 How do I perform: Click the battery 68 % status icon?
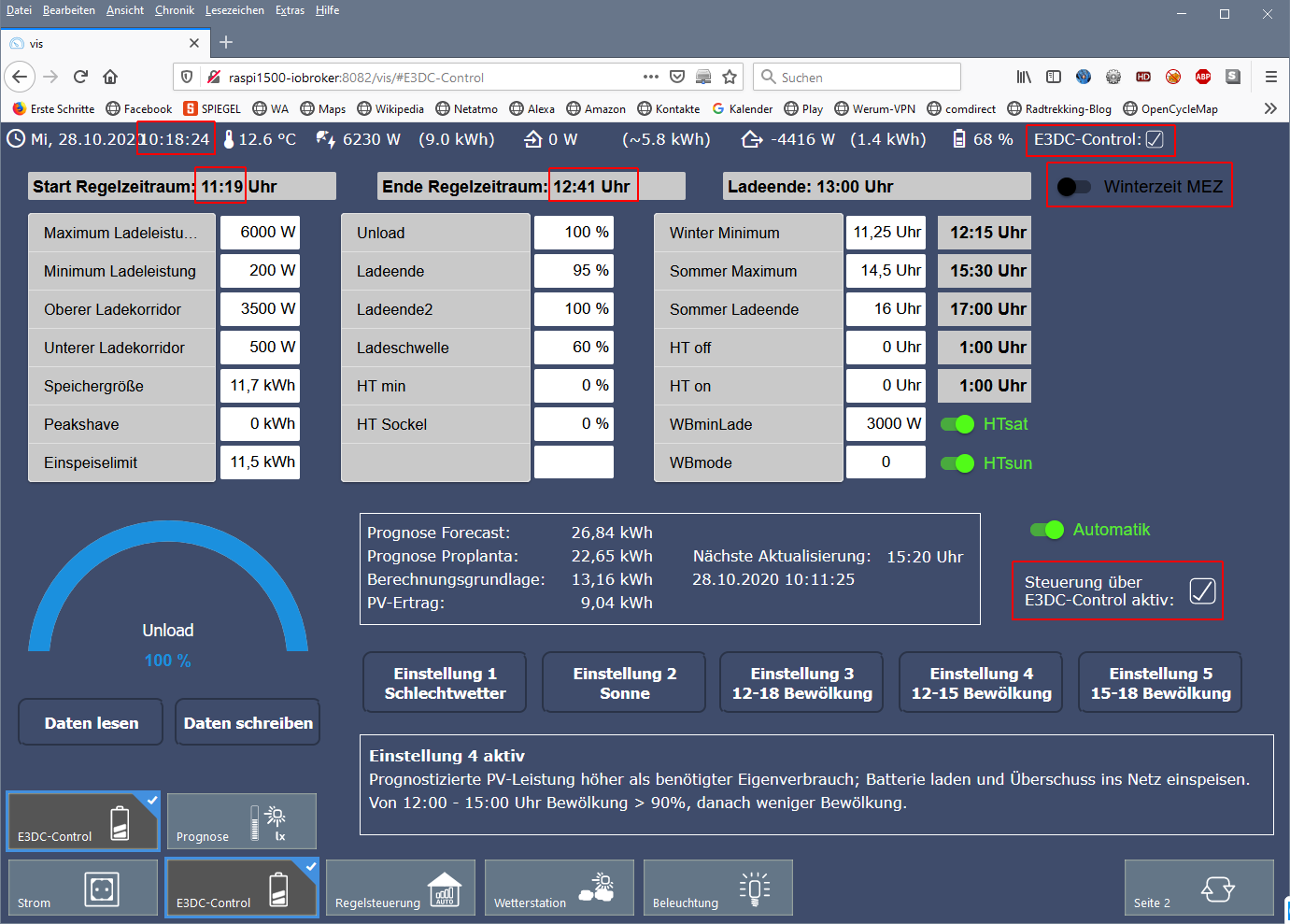(958, 139)
